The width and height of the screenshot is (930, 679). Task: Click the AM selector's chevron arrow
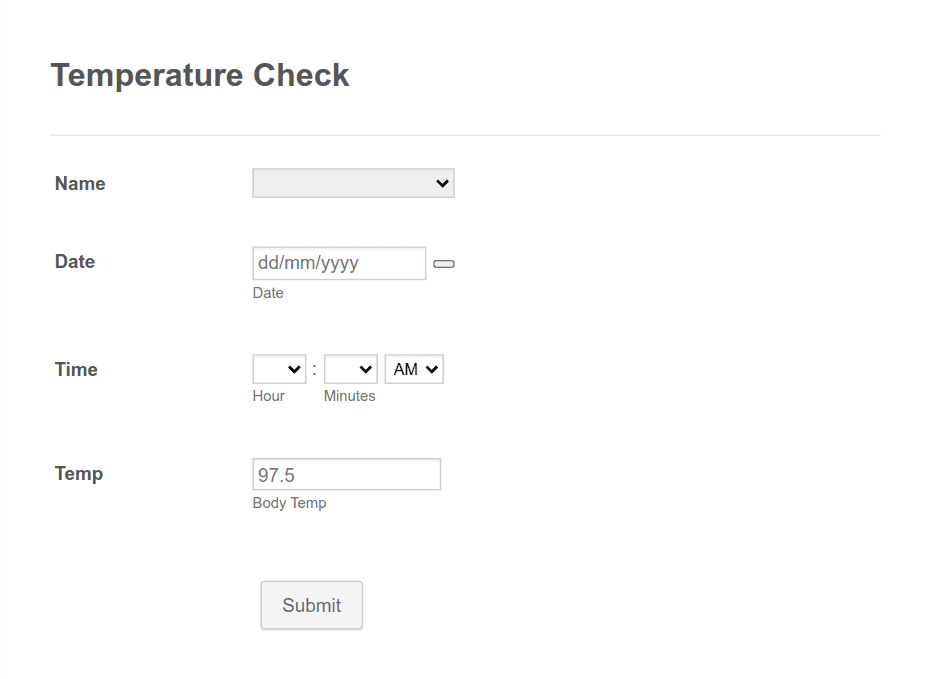(432, 369)
